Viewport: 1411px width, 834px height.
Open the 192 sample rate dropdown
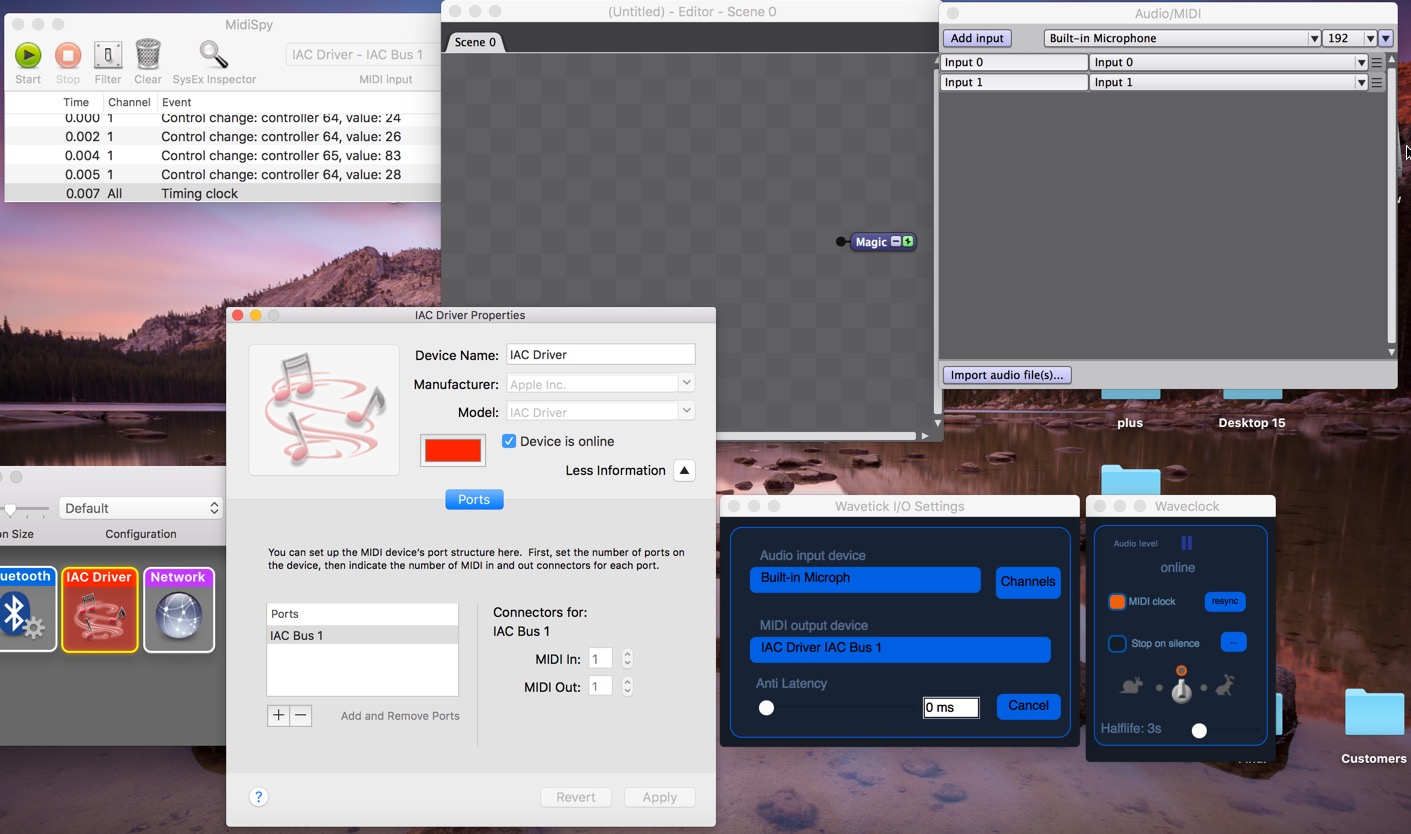(x=1350, y=38)
